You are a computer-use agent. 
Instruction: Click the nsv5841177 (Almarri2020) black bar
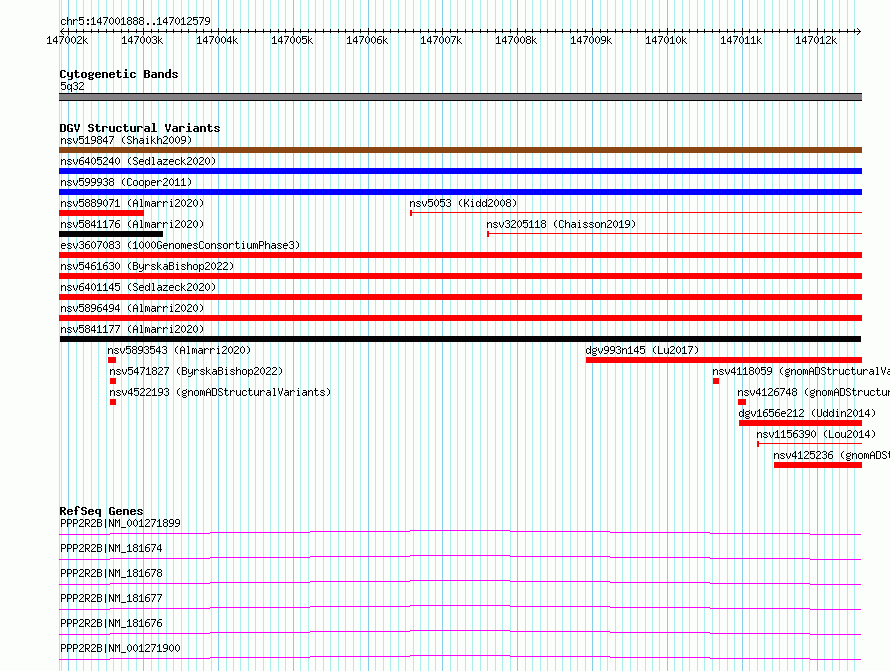coord(460,339)
